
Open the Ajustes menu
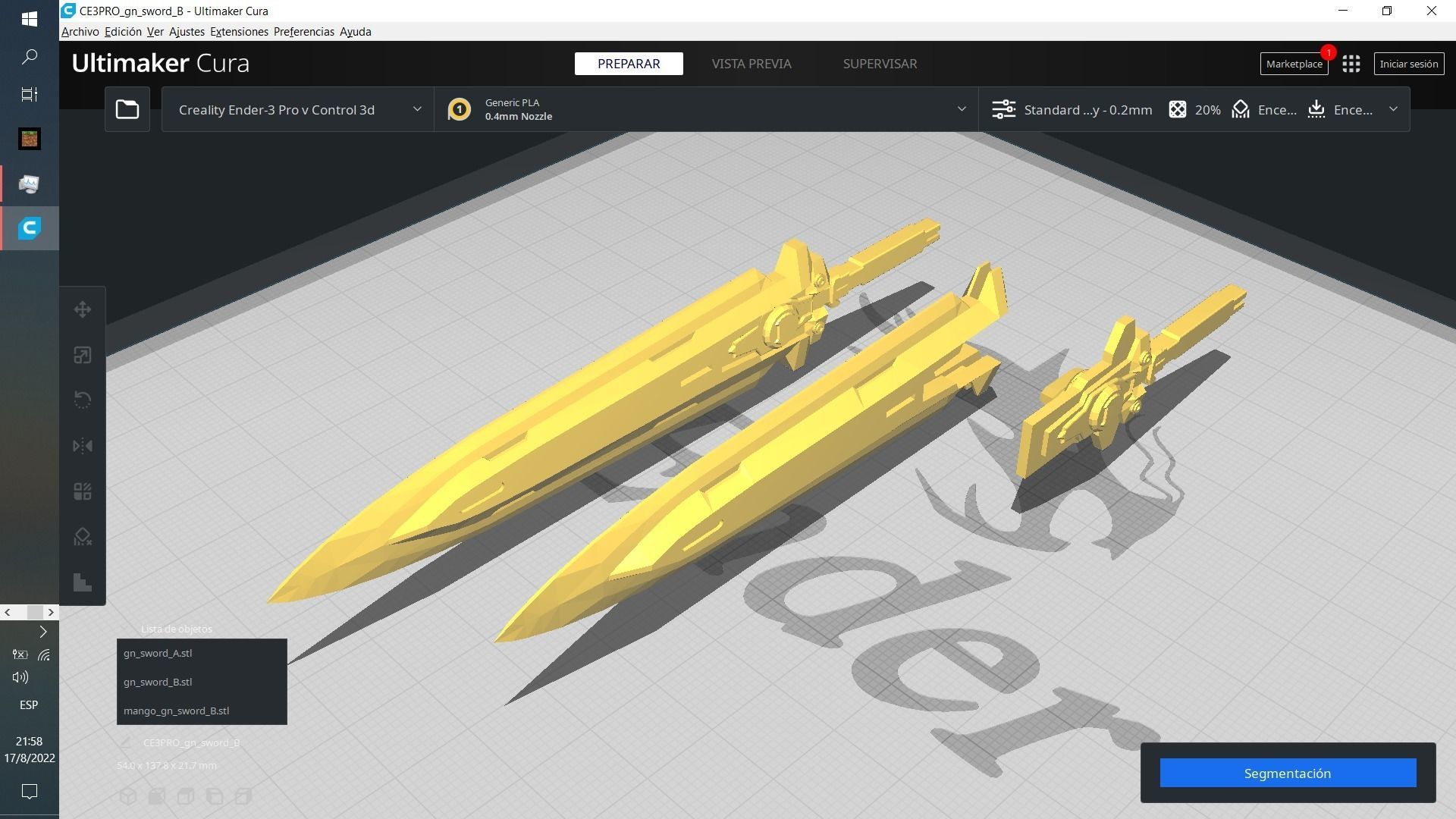pos(187,32)
